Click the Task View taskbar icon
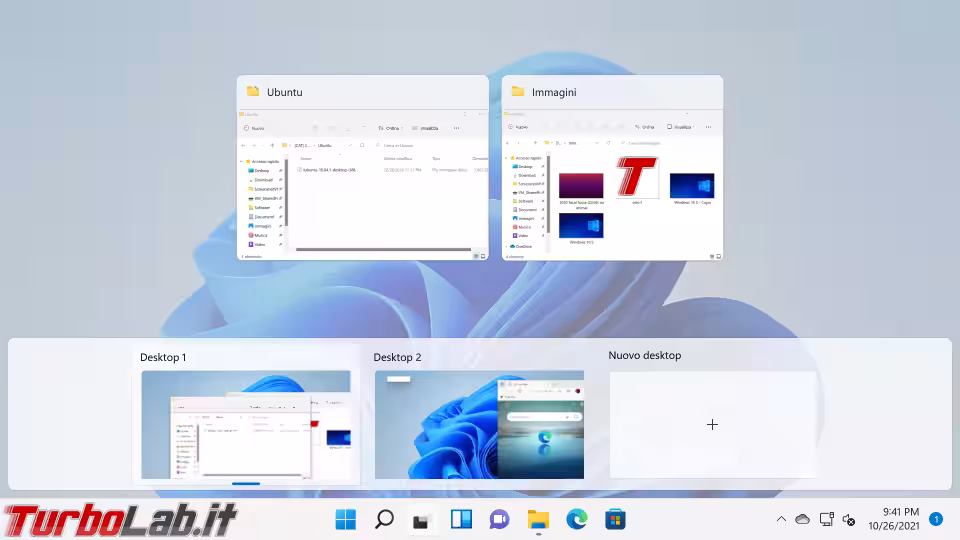 (x=422, y=520)
